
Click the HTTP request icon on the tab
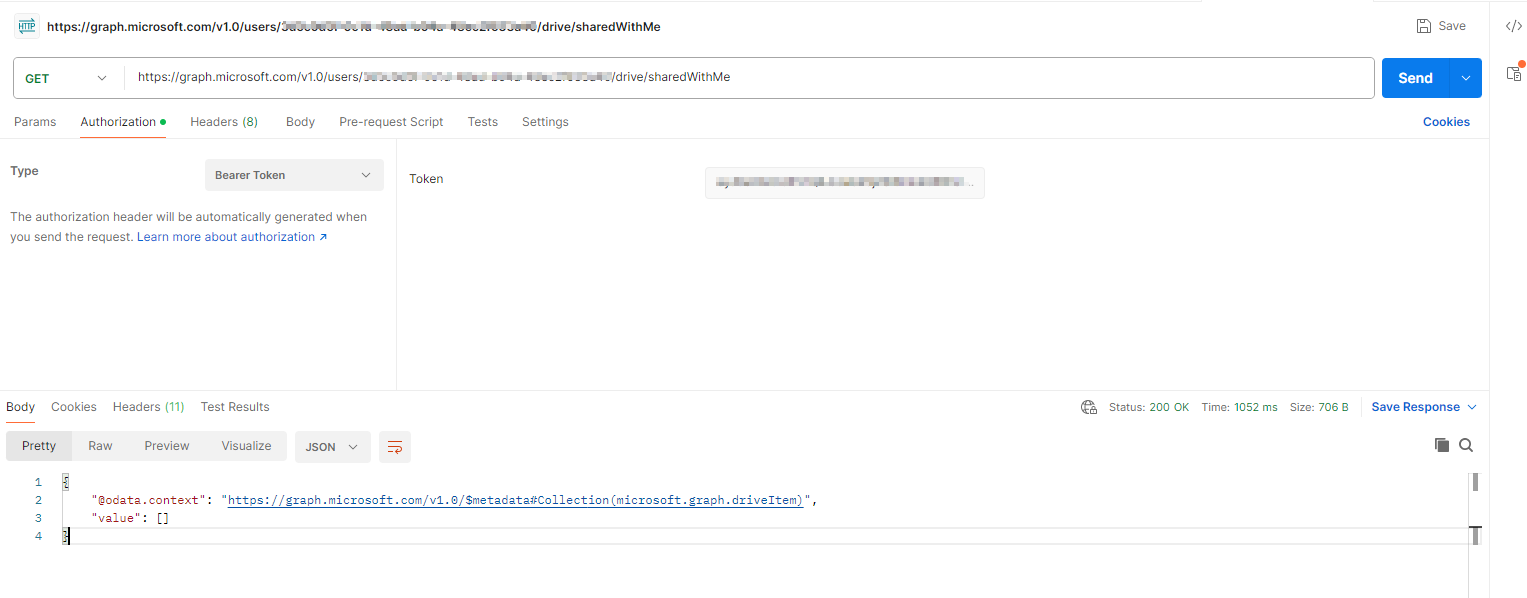[25, 26]
